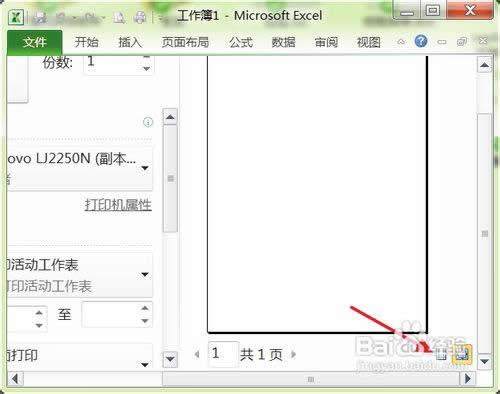This screenshot has height=394, width=500.
Task: Decrease copies with the 份数 down arrow
Action: tap(146, 69)
